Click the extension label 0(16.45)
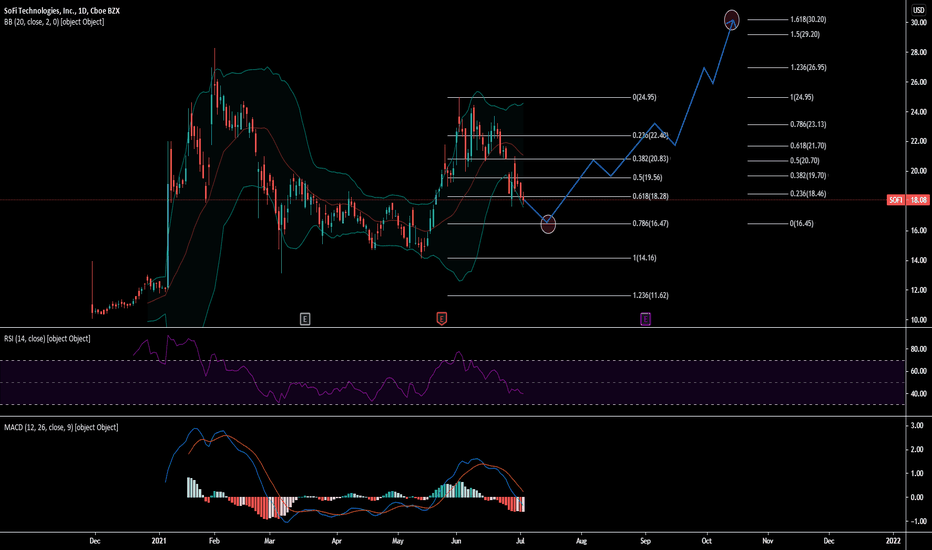This screenshot has height=550, width=932. click(x=802, y=224)
